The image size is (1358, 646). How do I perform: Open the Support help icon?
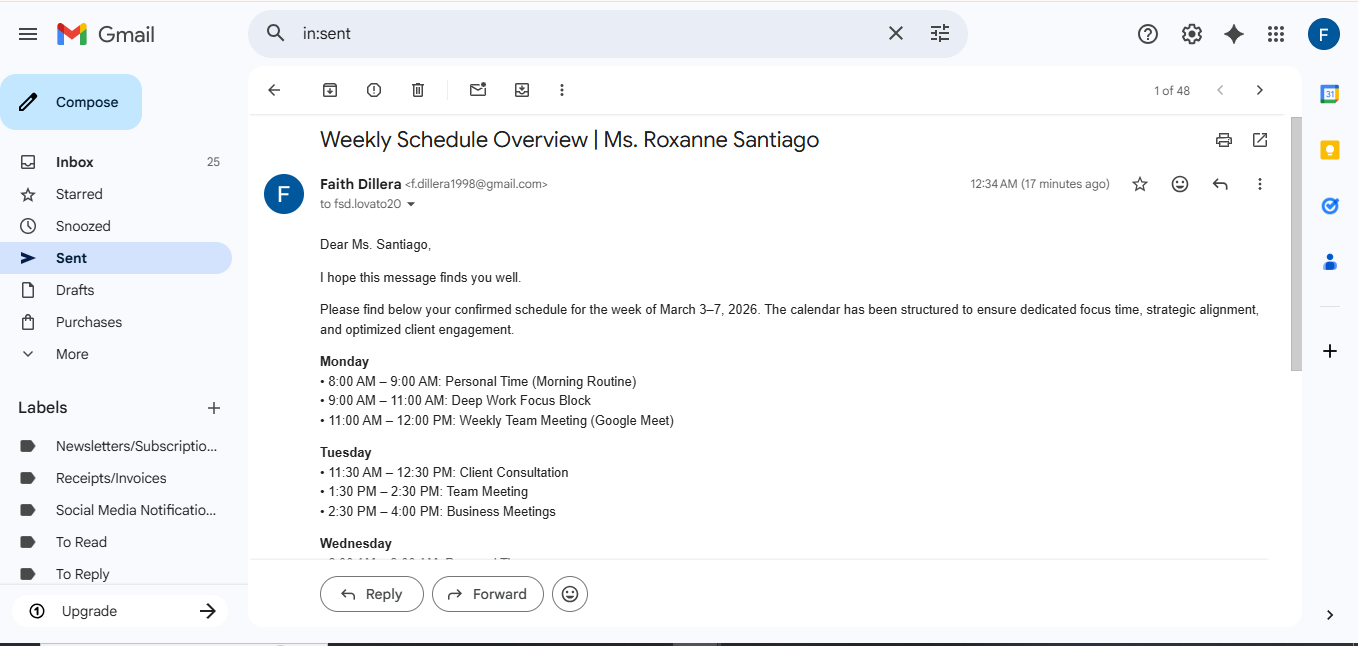1148,34
